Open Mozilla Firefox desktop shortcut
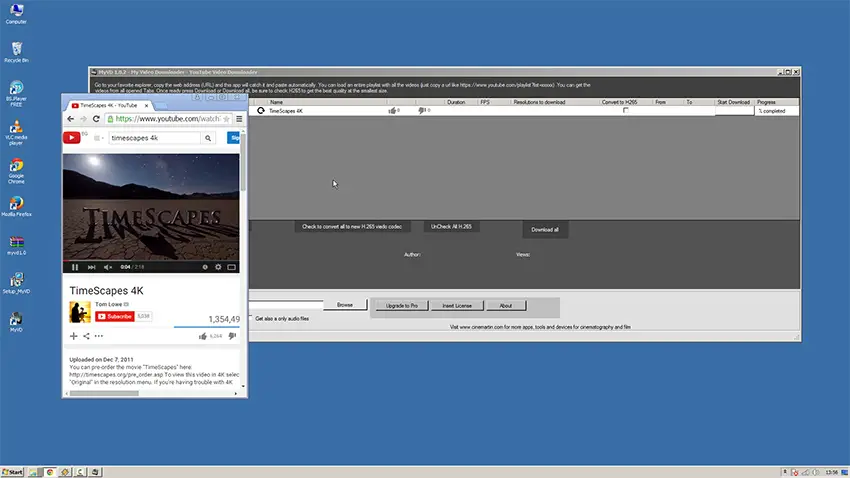Viewport: 850px width, 478px height. point(16,206)
